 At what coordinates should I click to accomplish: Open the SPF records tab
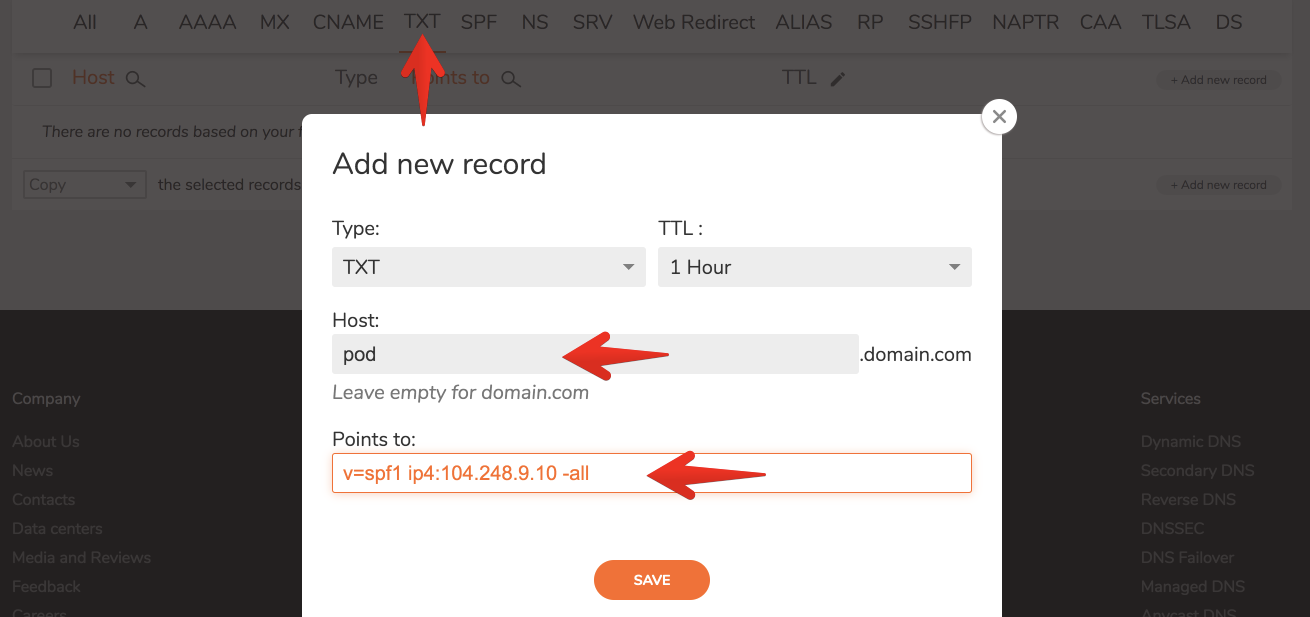point(478,21)
